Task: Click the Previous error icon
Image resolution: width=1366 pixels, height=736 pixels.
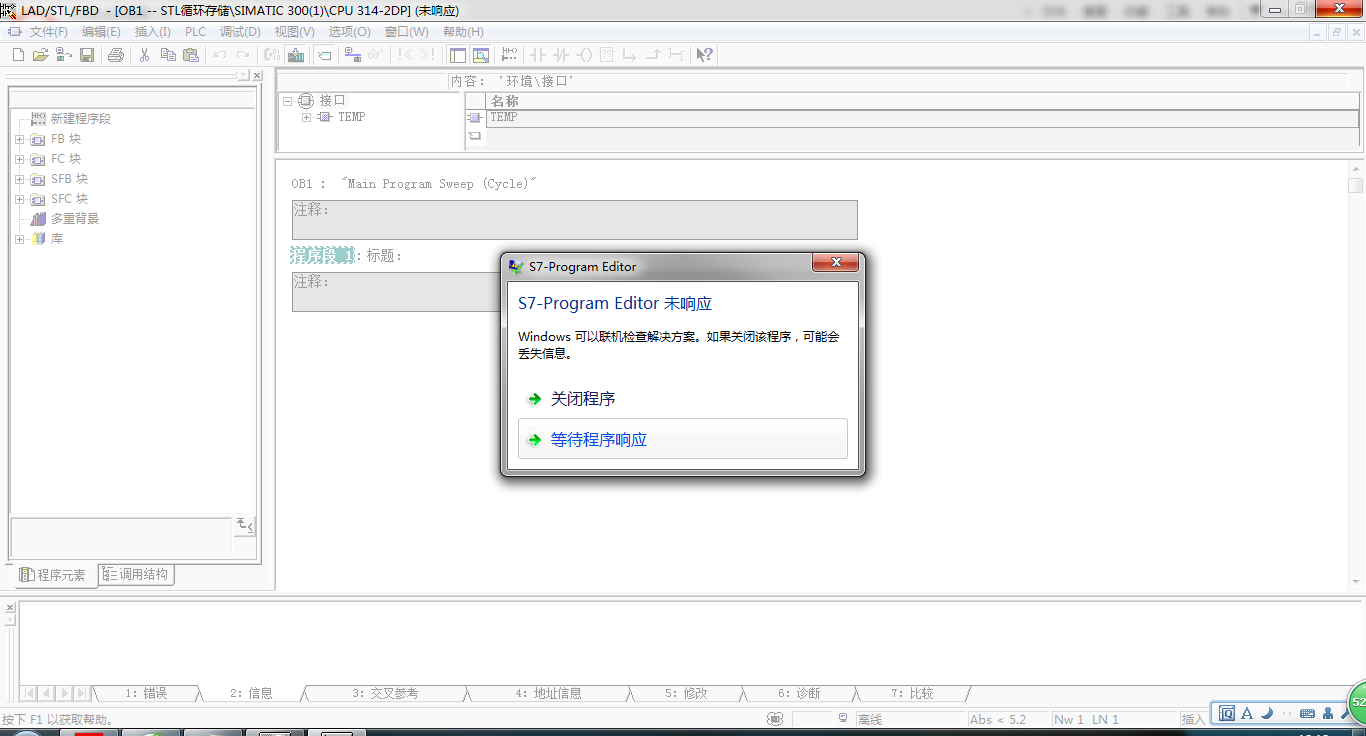Action: [x=405, y=55]
